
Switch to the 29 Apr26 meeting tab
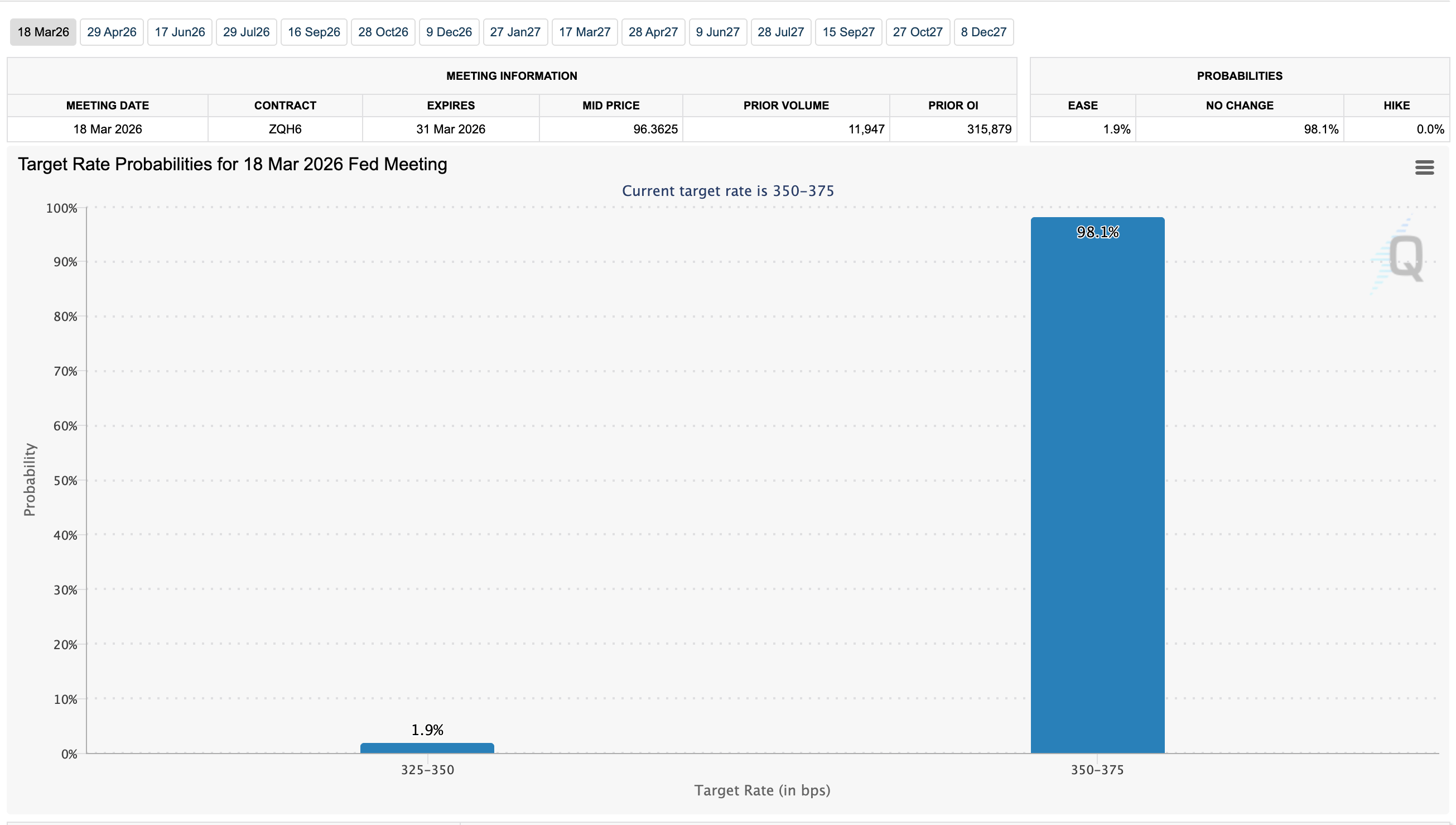112,32
